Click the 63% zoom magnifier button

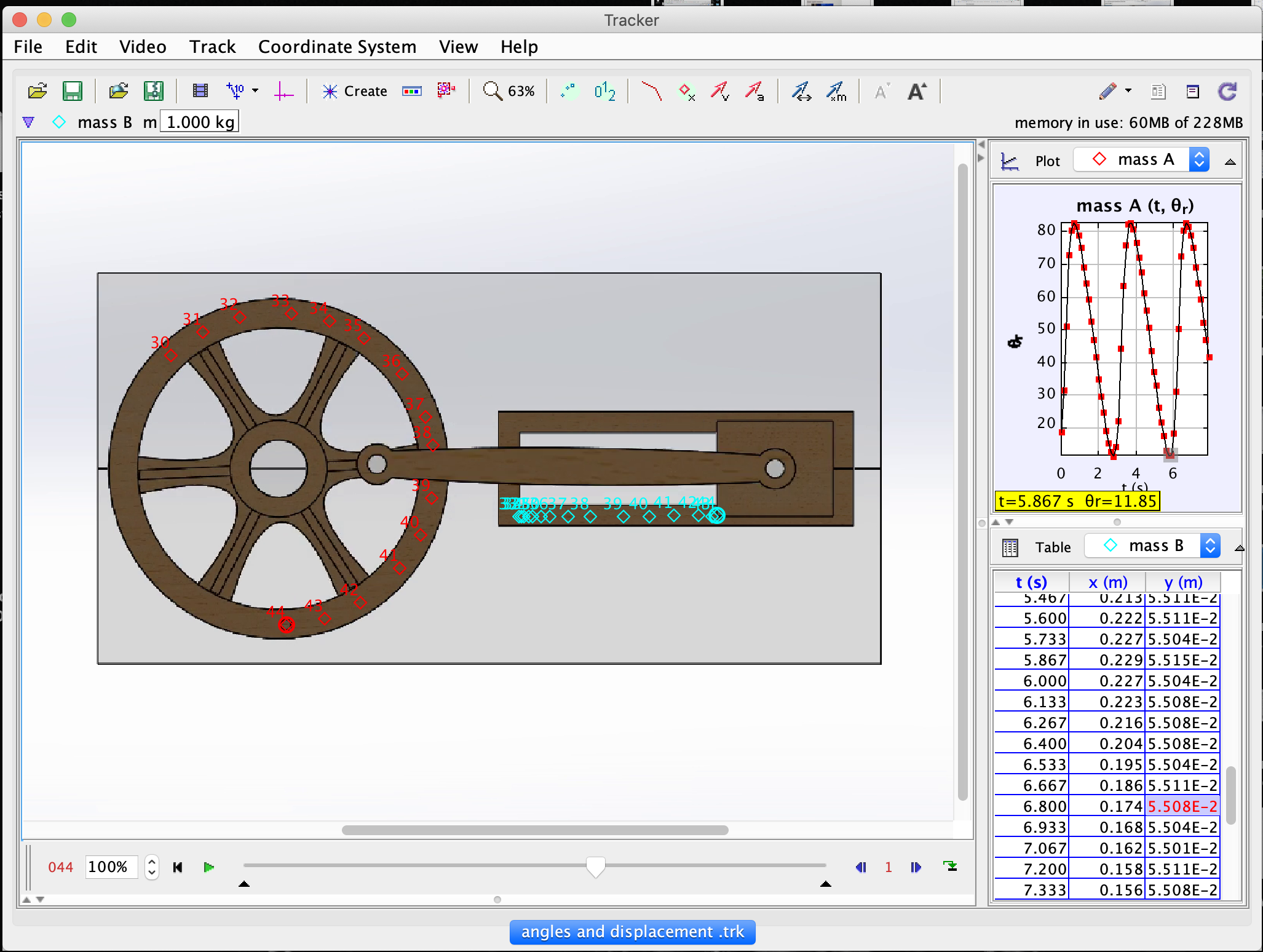[x=509, y=91]
